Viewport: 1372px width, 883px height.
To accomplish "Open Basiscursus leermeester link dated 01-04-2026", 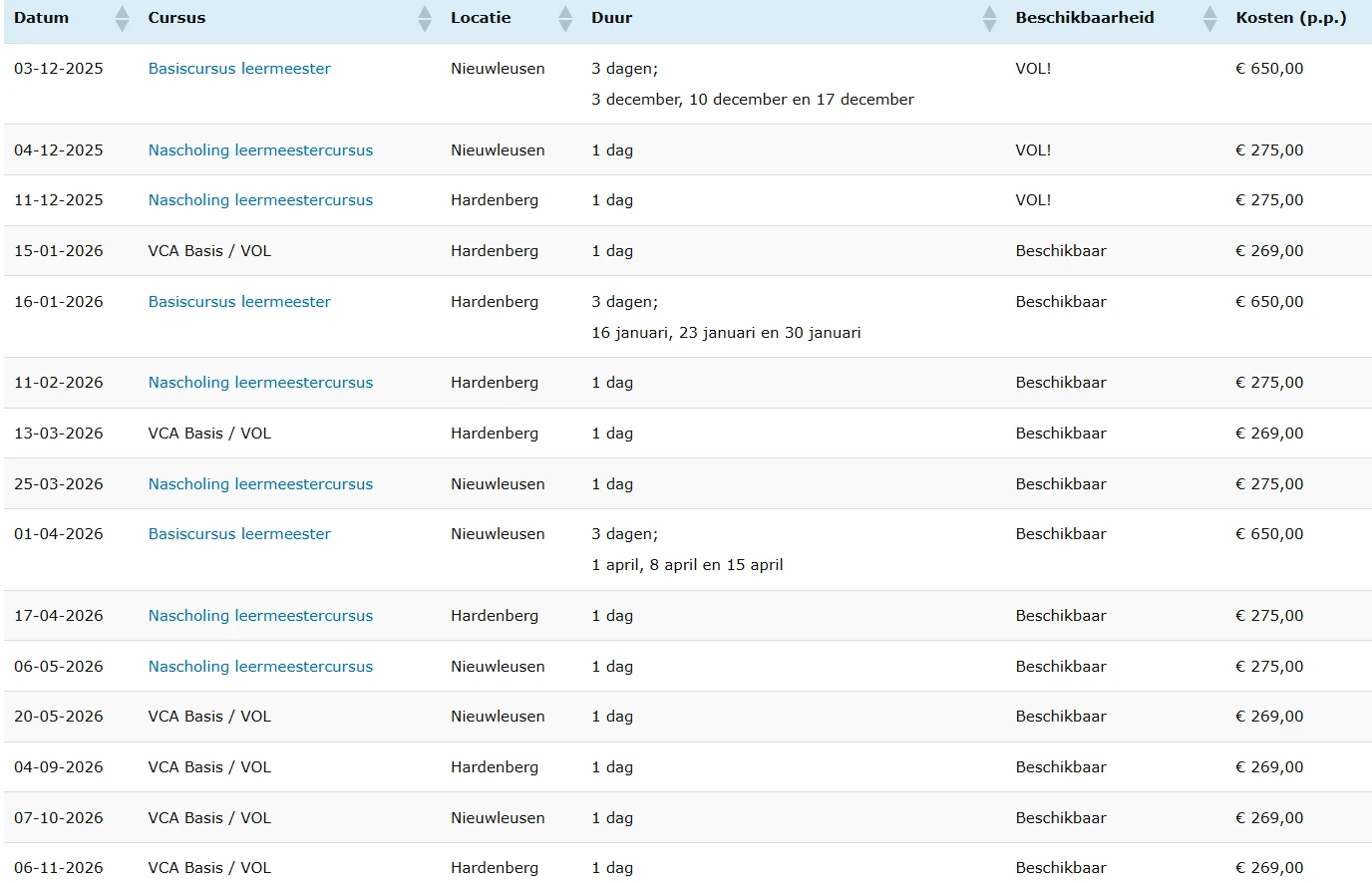I will click(239, 534).
